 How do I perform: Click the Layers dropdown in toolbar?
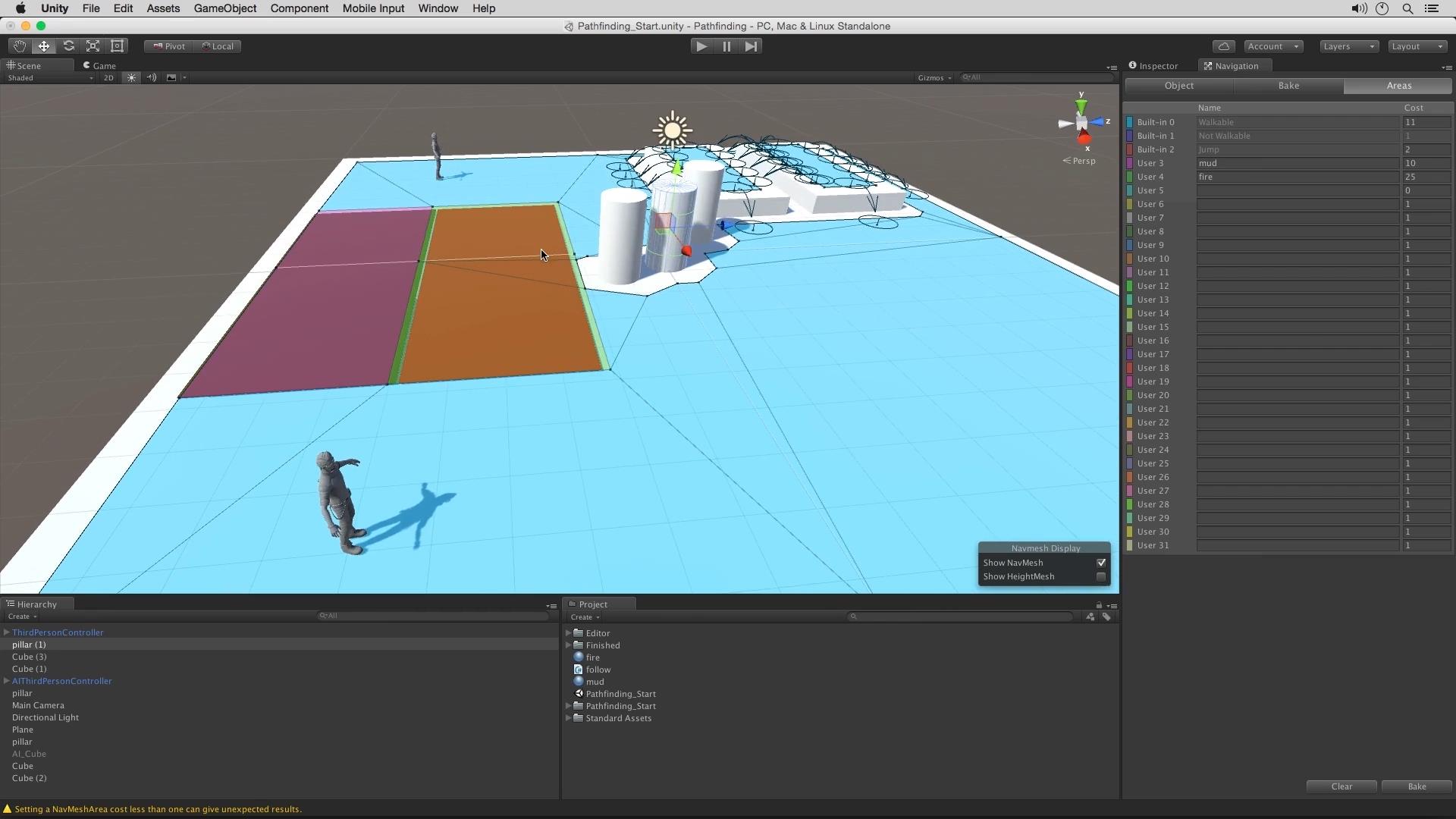point(1349,46)
